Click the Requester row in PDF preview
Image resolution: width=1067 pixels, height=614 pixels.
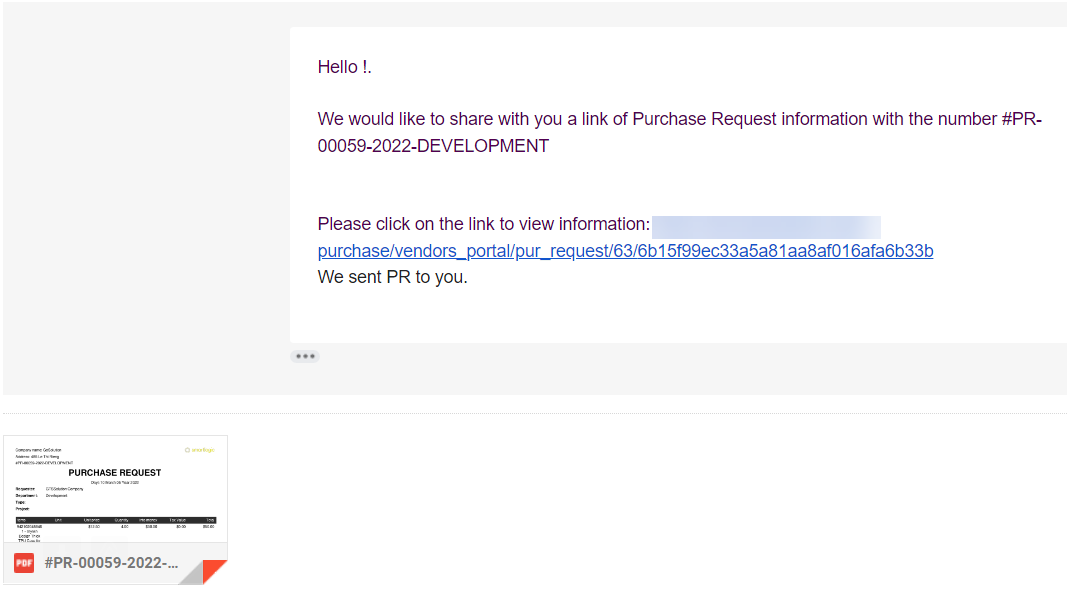pos(50,488)
